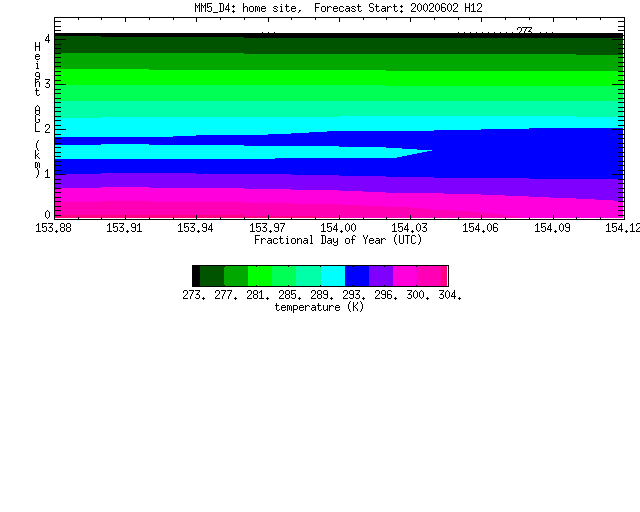640x512 pixels.
Task: Click the black band at the plot top
Action: pos(339,36)
